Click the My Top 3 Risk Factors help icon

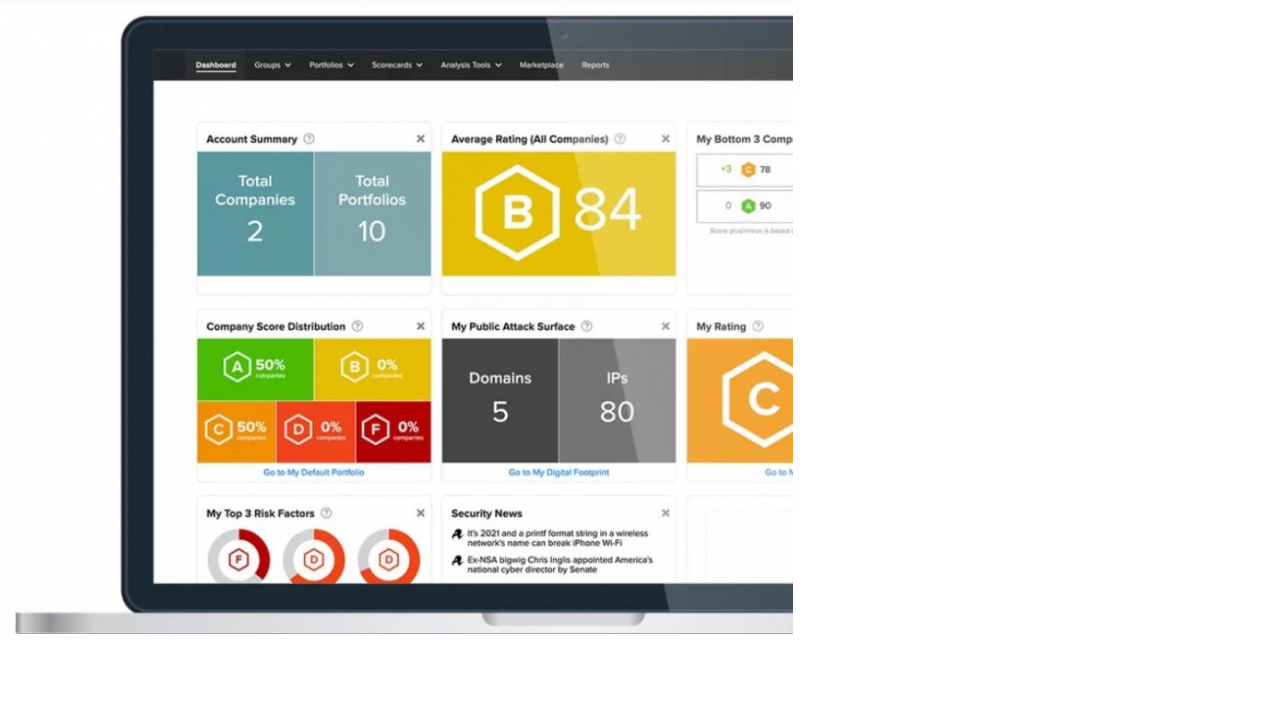326,513
